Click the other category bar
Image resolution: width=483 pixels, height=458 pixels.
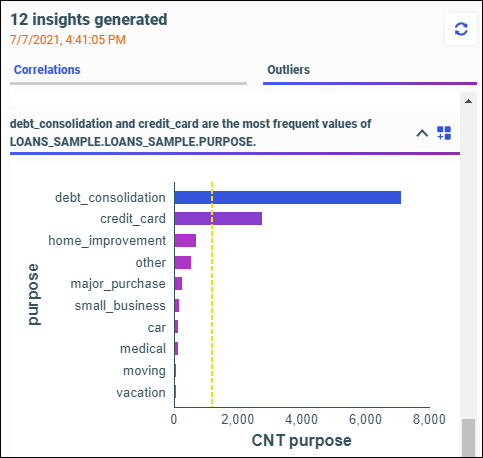183,262
